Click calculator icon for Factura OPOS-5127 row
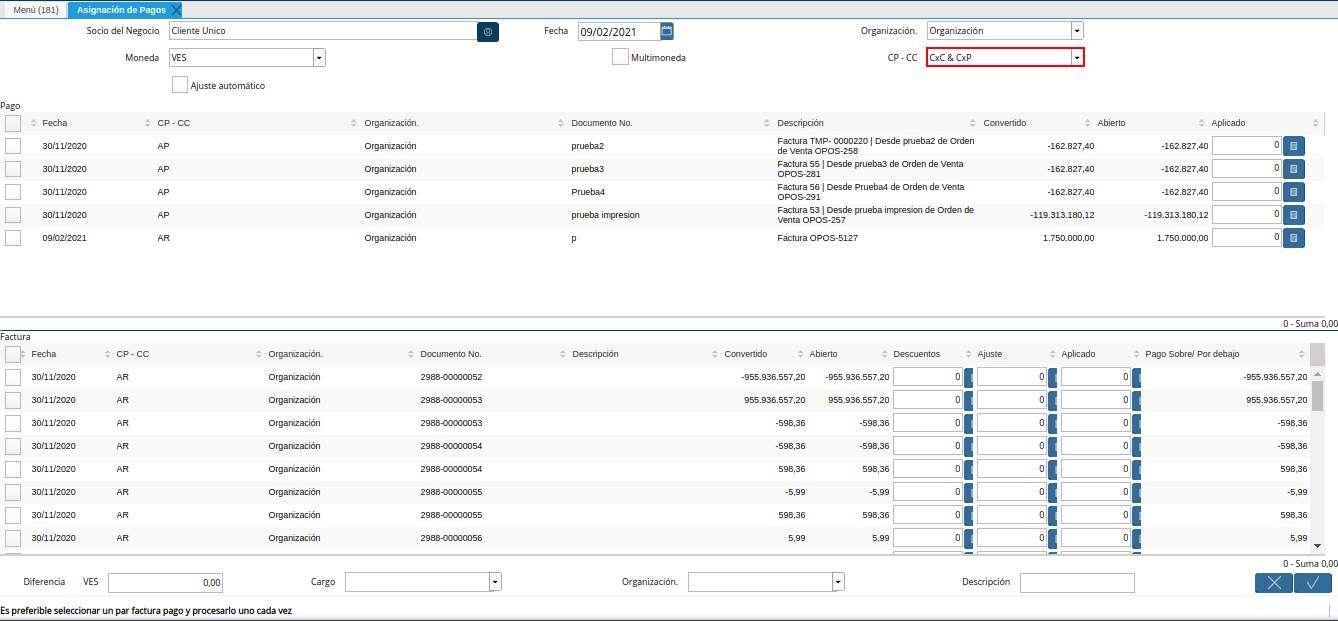 [x=1294, y=238]
